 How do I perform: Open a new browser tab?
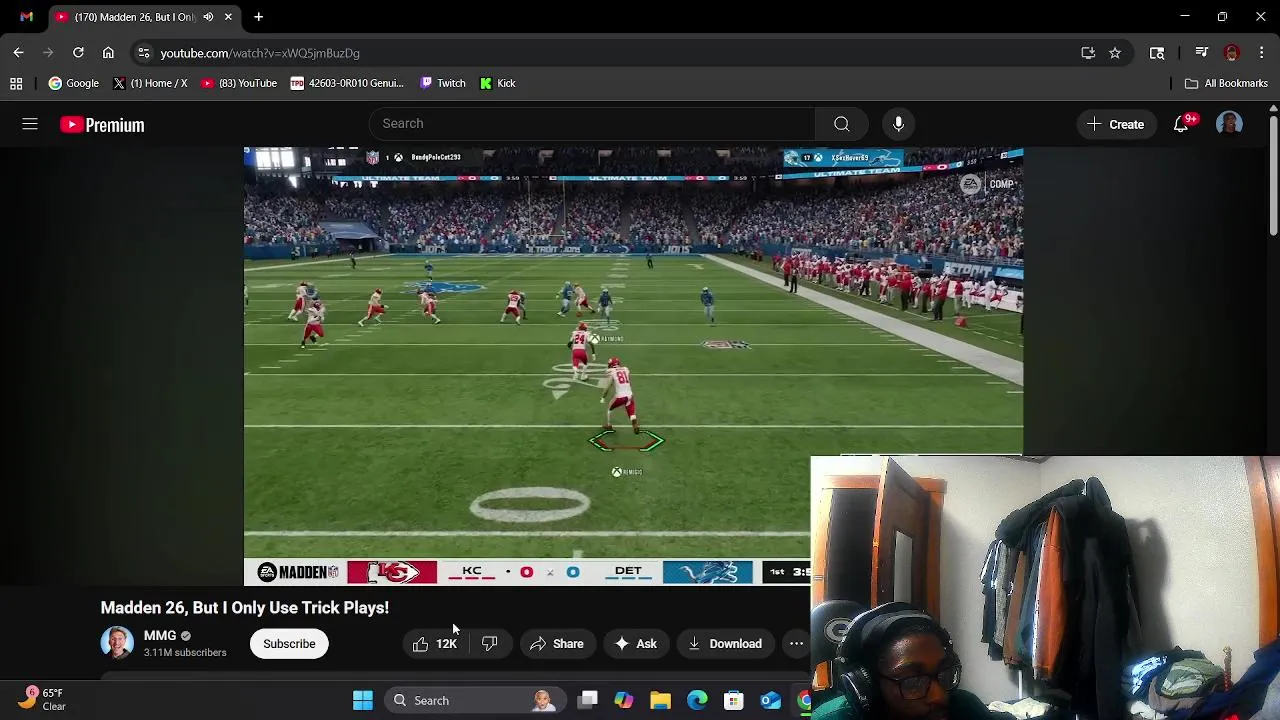click(258, 17)
